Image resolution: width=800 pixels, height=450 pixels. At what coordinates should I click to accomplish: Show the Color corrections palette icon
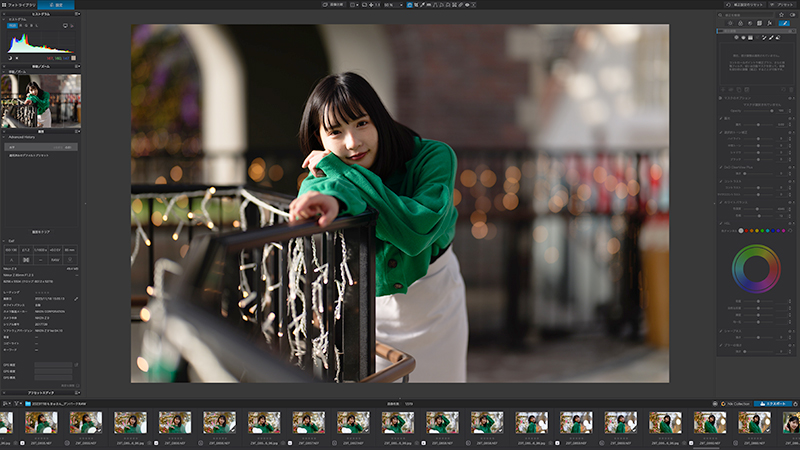point(740,23)
